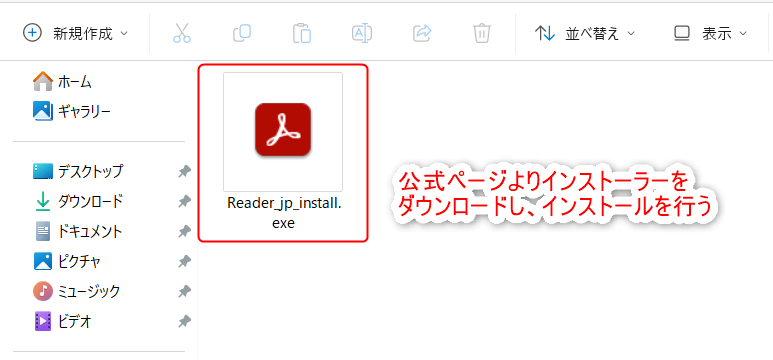773x360 pixels.
Task: Go to ホーム in sidebar
Action: [x=63, y=81]
